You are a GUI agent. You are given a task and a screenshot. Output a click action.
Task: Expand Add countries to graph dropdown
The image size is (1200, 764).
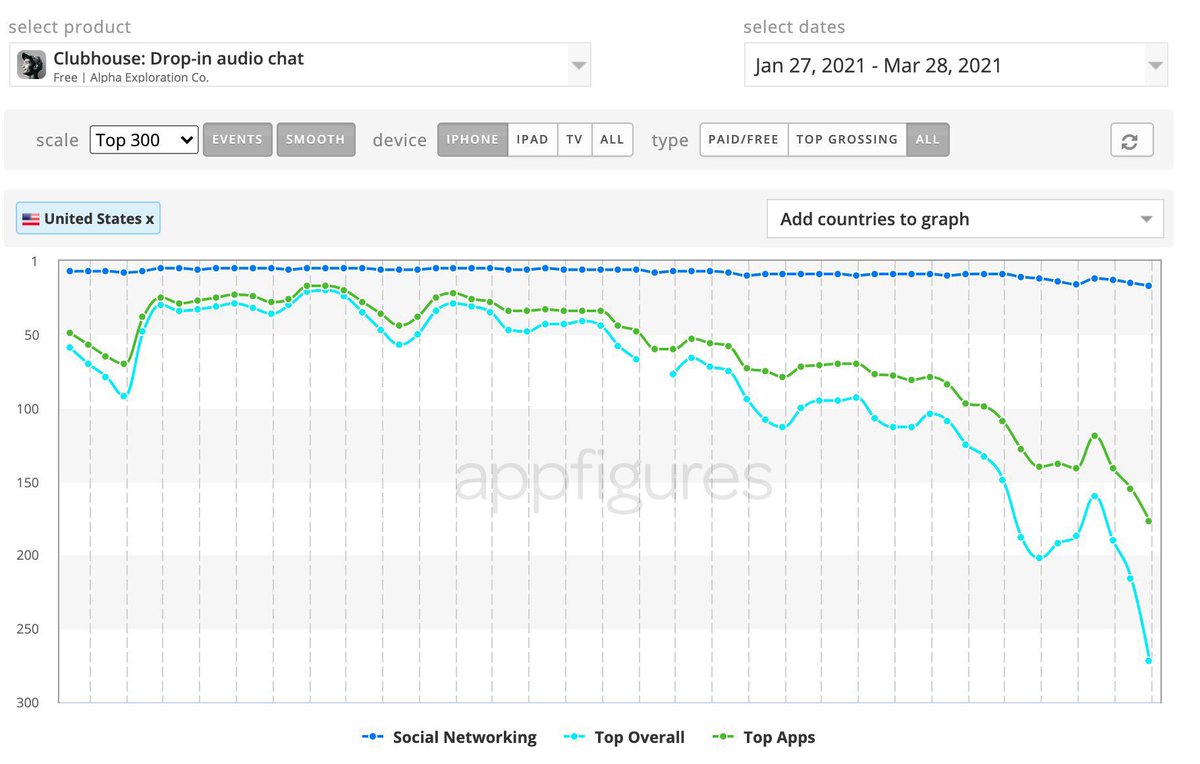coord(965,219)
